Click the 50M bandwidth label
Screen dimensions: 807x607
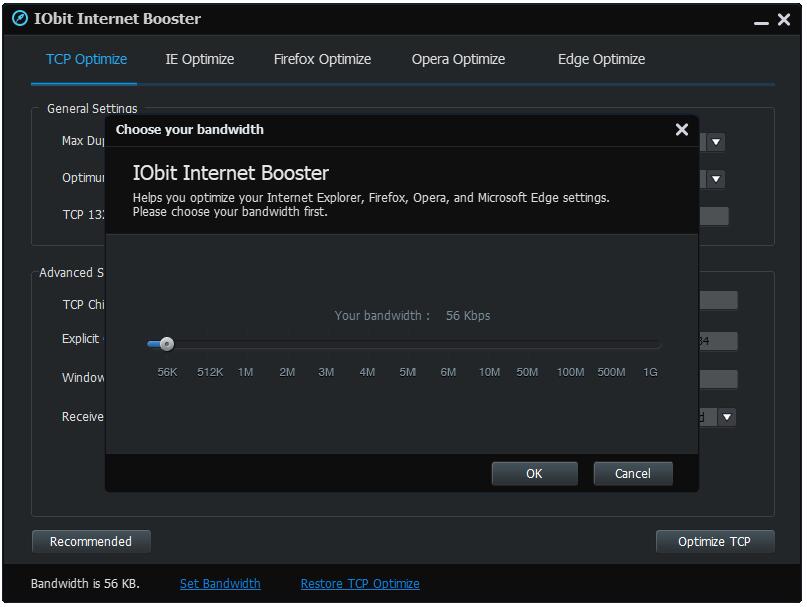[527, 372]
